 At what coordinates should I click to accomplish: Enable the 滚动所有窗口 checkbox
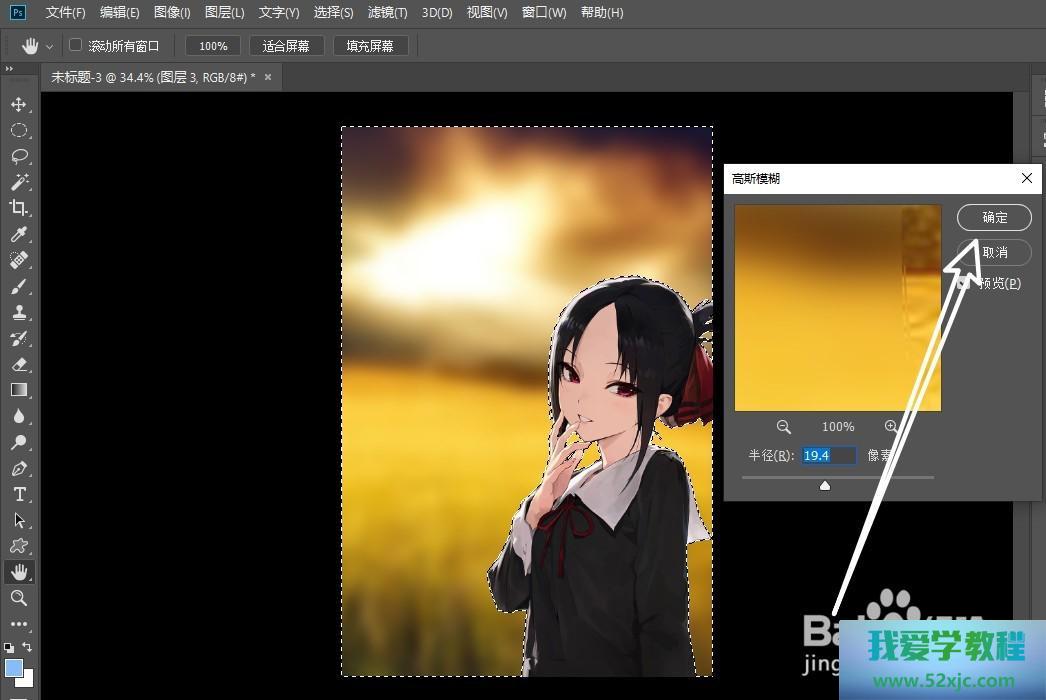(x=75, y=45)
